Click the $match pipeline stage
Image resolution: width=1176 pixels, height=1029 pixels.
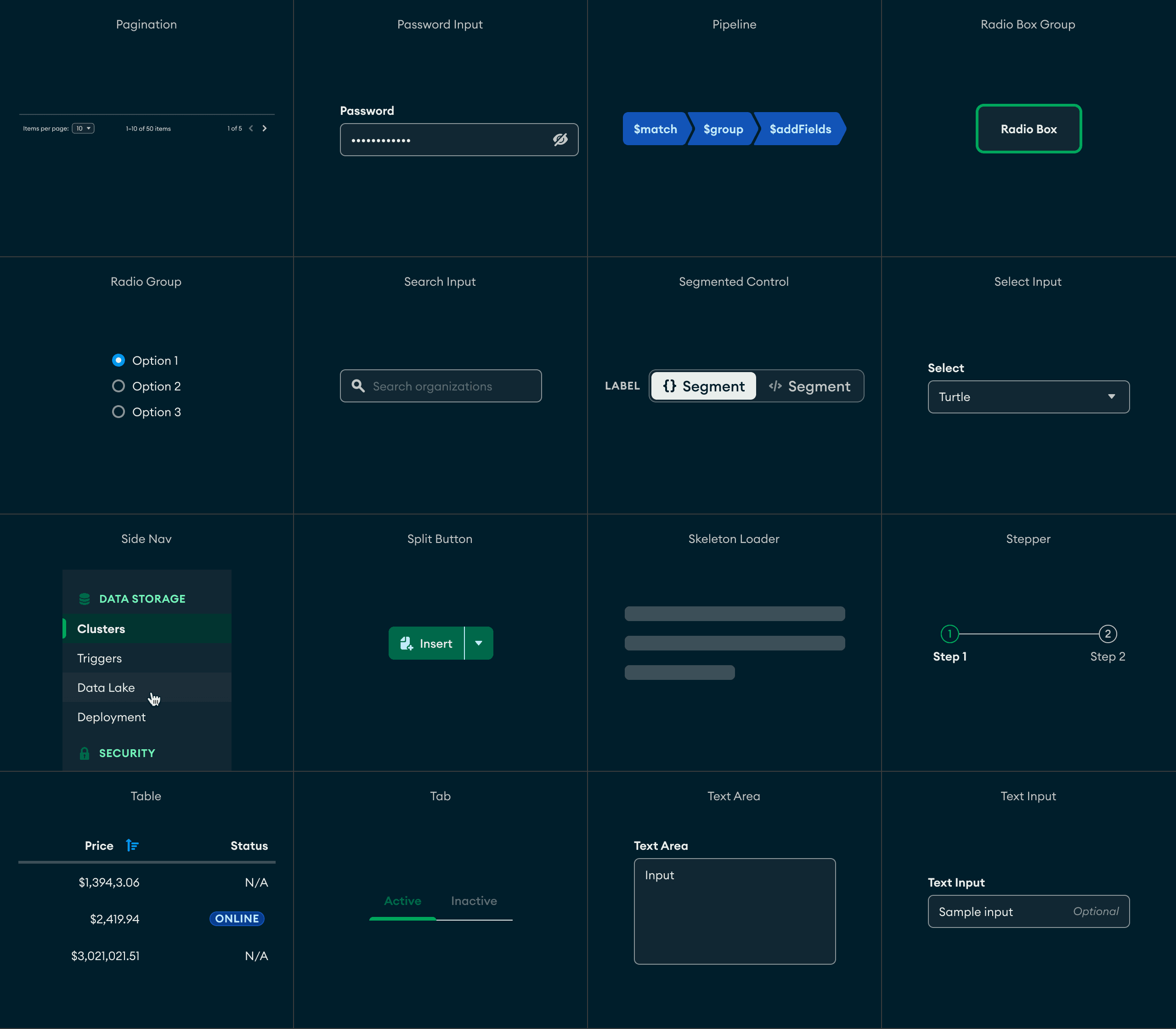[655, 129]
